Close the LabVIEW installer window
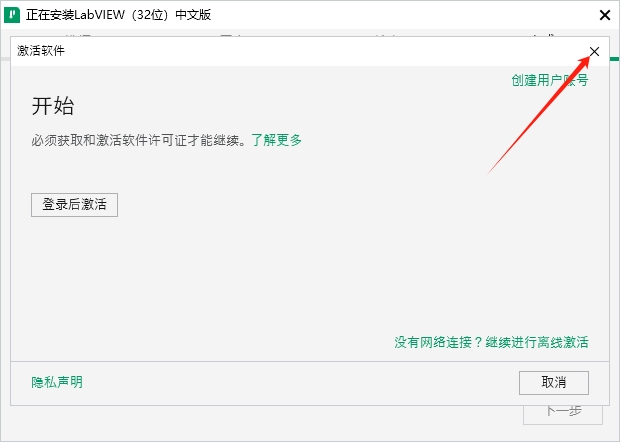This screenshot has height=442, width=620. 605,15
